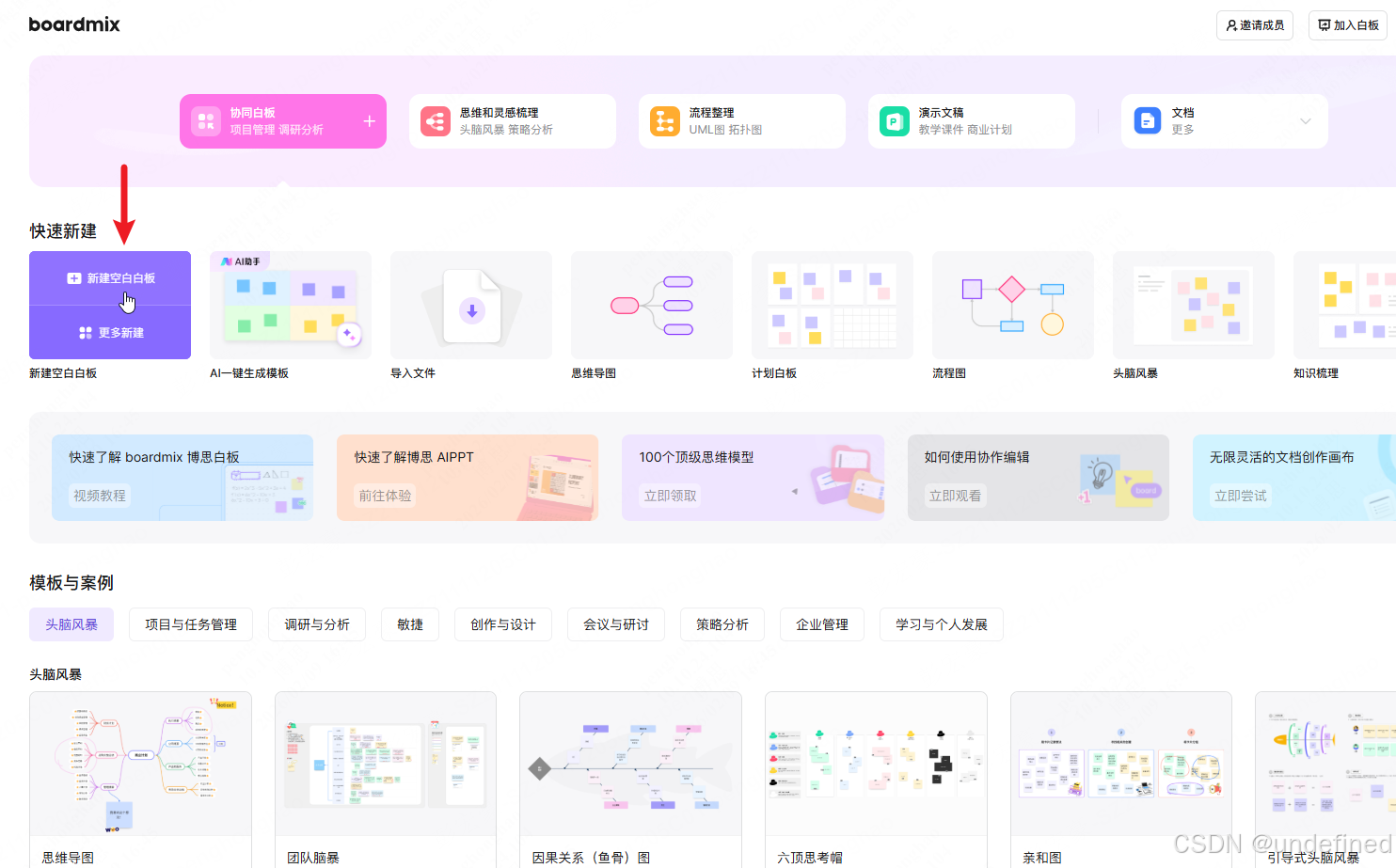Viewport: 1396px width, 868px height.
Task: Click the orange flowchart hierarchy icon
Action: coord(665,121)
